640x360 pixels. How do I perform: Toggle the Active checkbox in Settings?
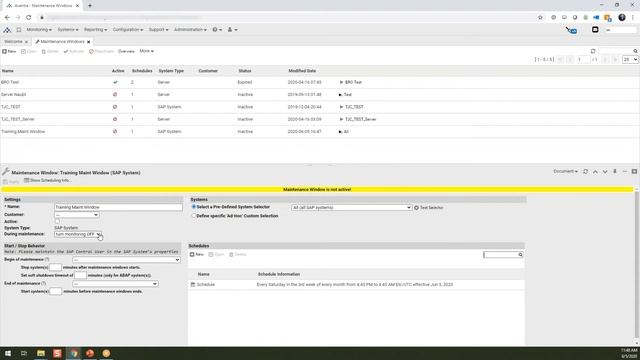coord(57,221)
